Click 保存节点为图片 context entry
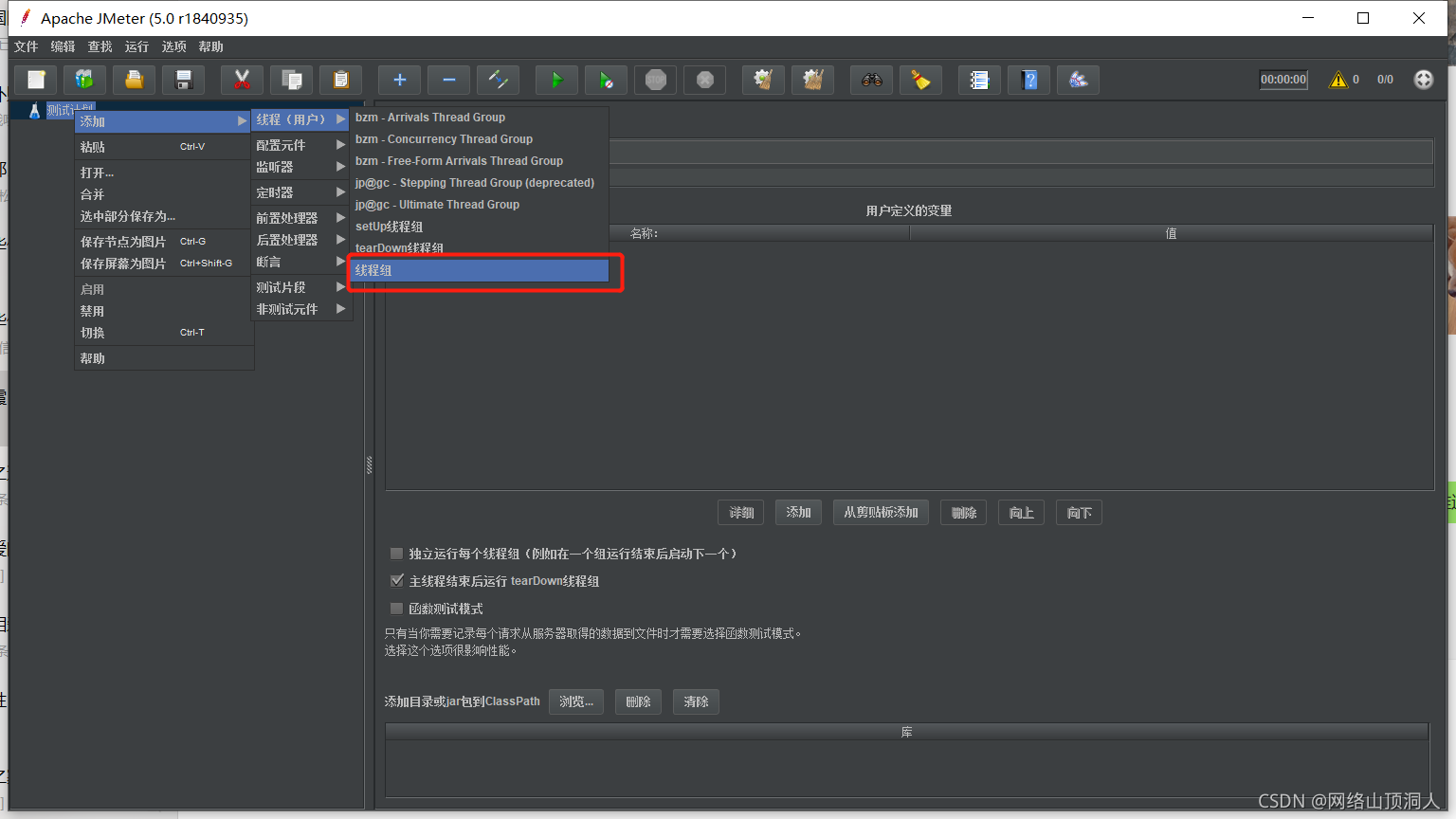 (x=163, y=242)
